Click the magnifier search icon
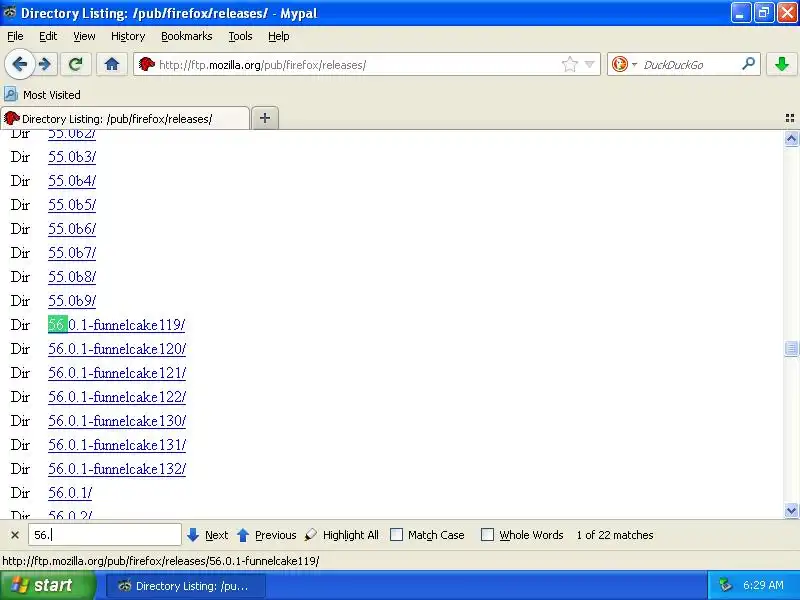Image resolution: width=800 pixels, height=600 pixels. point(748,64)
